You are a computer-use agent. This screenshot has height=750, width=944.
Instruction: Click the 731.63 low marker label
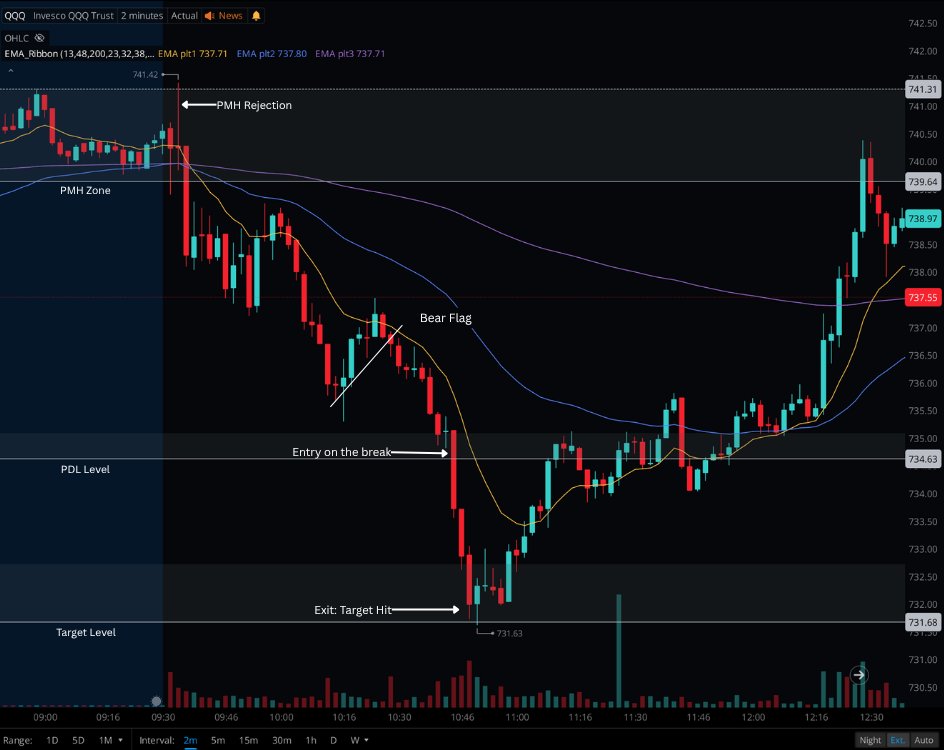point(509,633)
